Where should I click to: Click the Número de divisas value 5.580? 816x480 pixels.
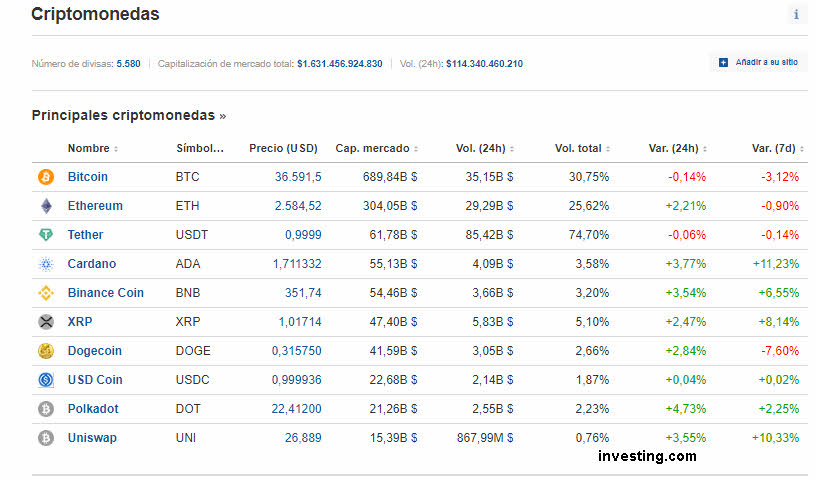click(128, 64)
